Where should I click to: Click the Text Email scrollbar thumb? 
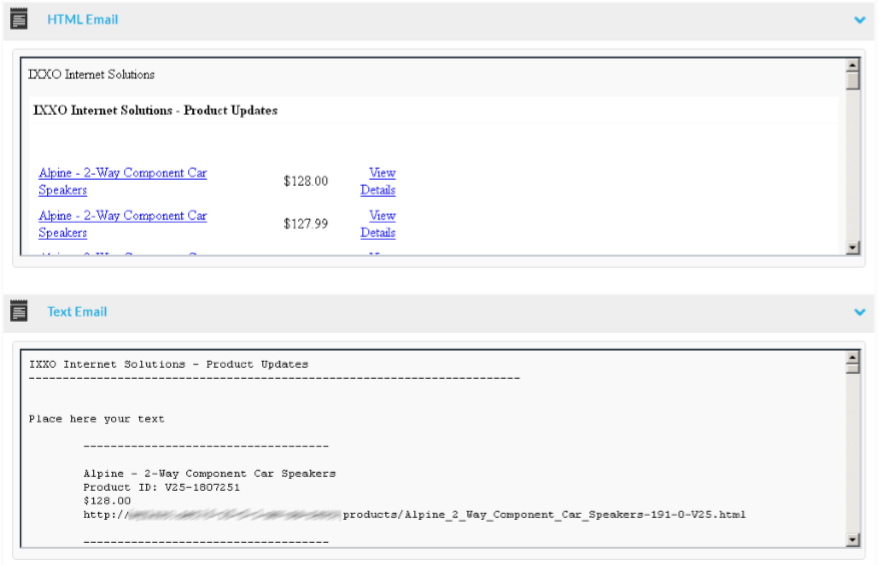pos(852,366)
